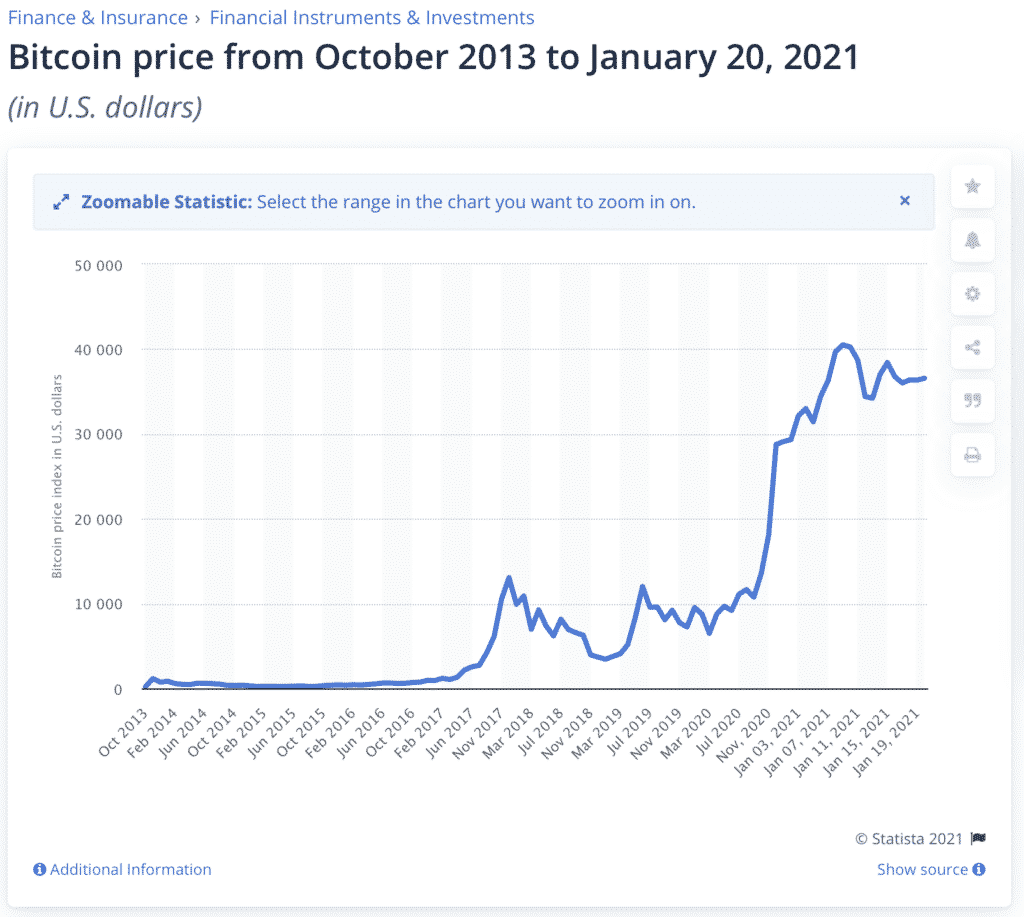Click the zoom arrows icon in the banner
This screenshot has width=1024, height=917.
coord(61,200)
